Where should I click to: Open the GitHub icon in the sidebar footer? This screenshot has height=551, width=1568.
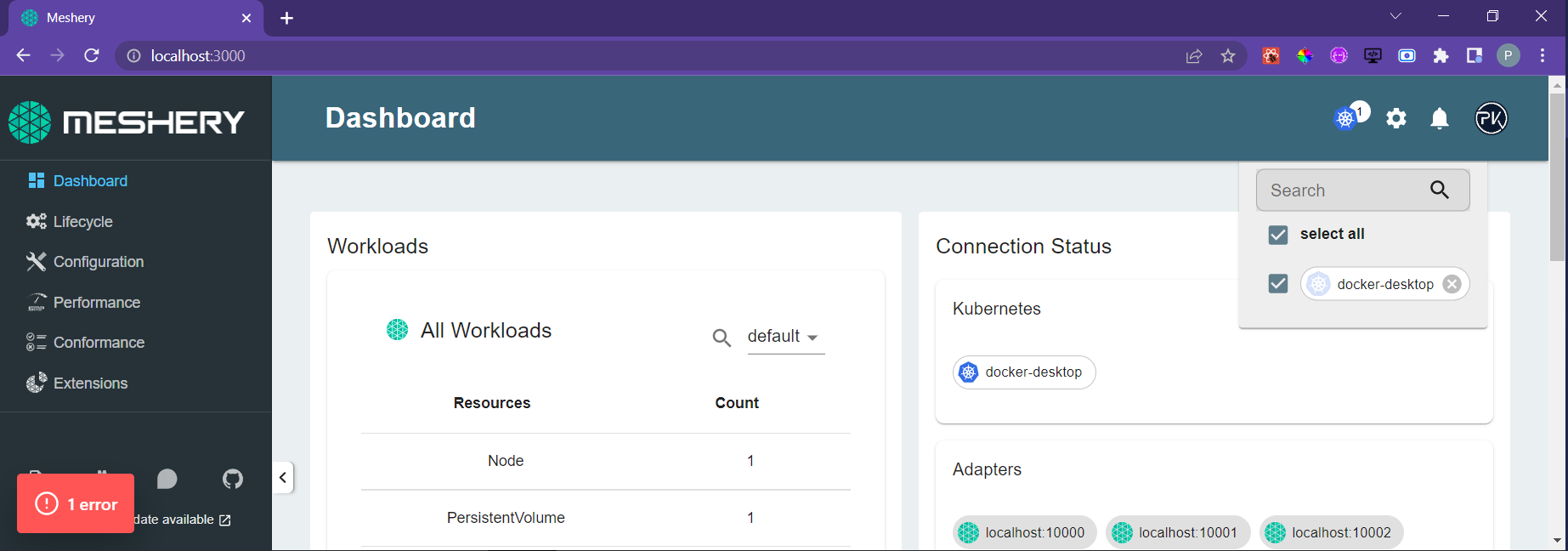[233, 480]
